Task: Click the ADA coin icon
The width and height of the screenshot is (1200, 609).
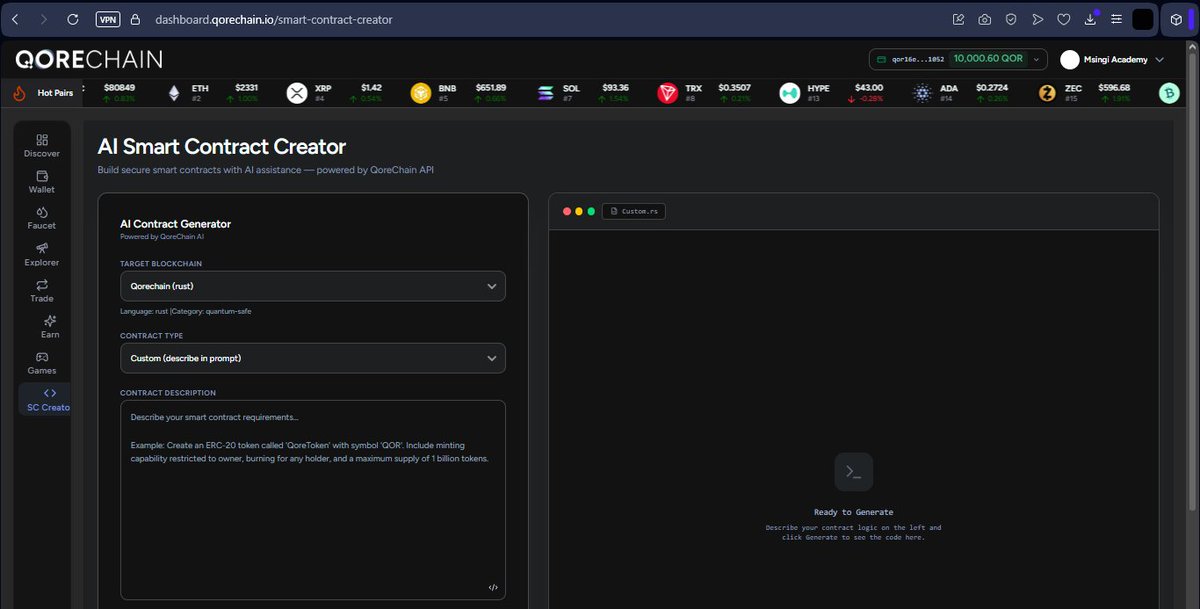Action: [x=921, y=93]
